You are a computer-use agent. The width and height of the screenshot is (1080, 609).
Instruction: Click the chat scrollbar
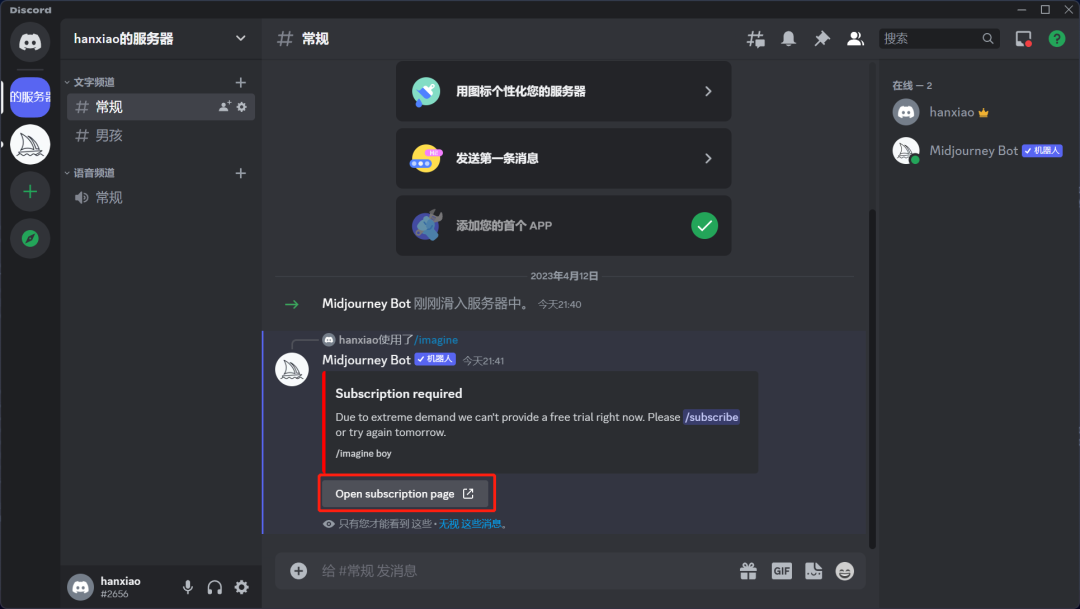click(x=872, y=379)
